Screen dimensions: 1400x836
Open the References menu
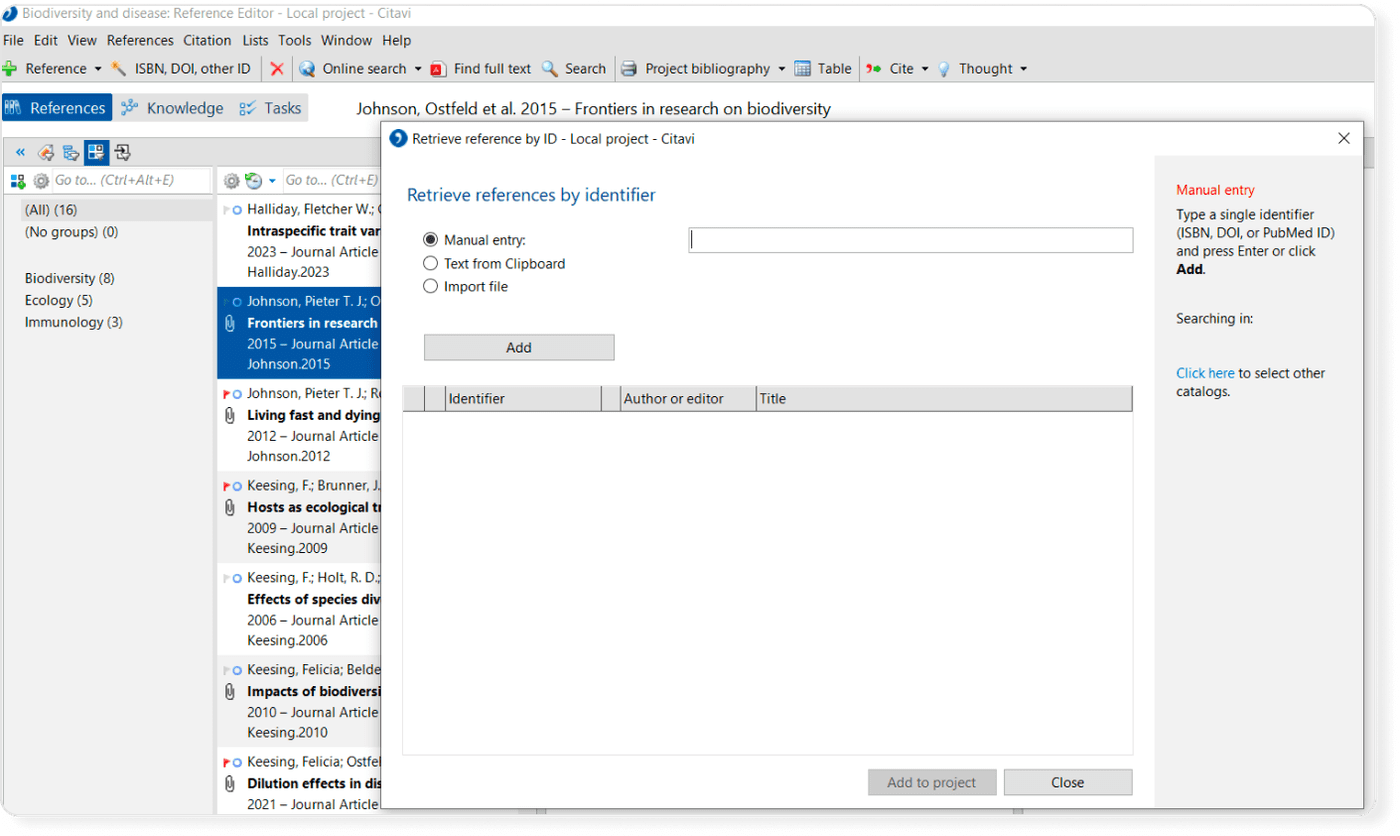coord(140,40)
